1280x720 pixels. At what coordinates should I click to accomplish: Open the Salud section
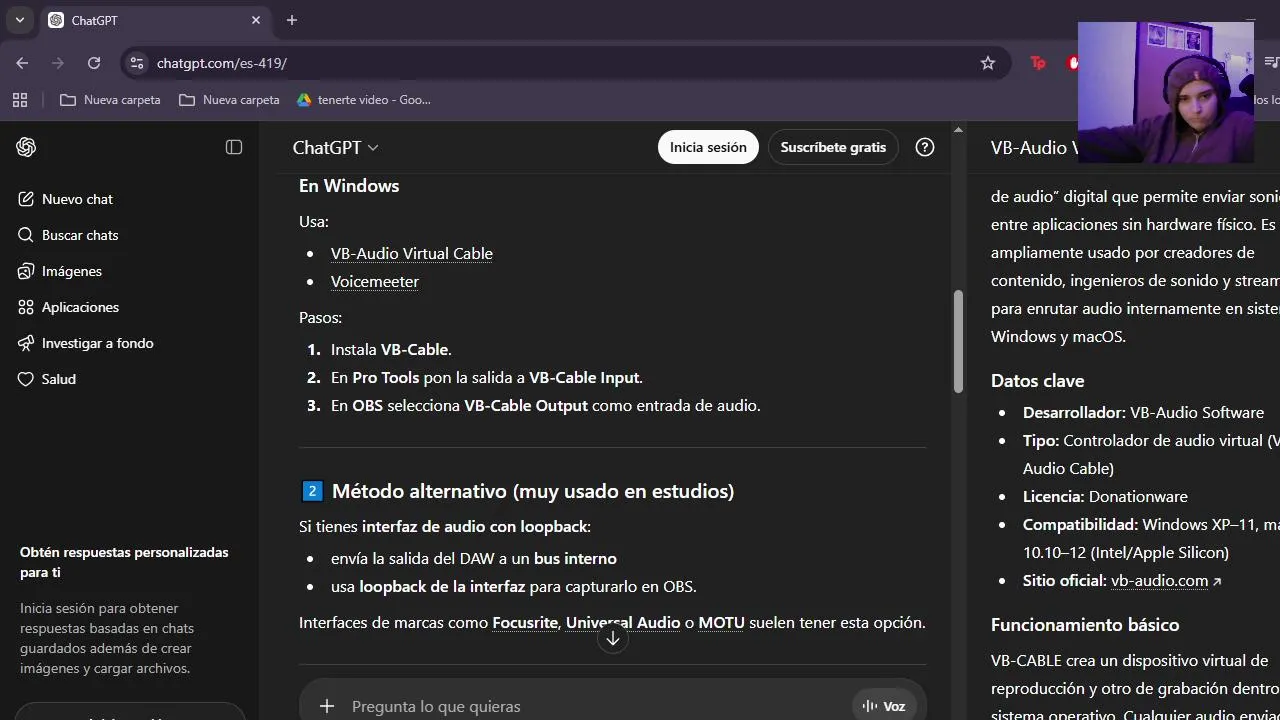coord(58,379)
